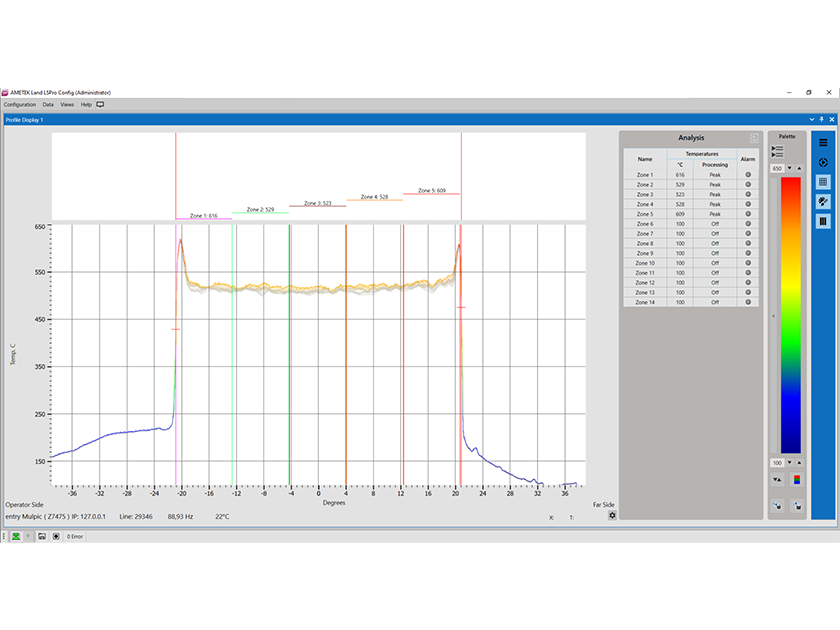Expand the Profile Display 1 panel dropdown
The height and width of the screenshot is (630, 840).
(811, 118)
